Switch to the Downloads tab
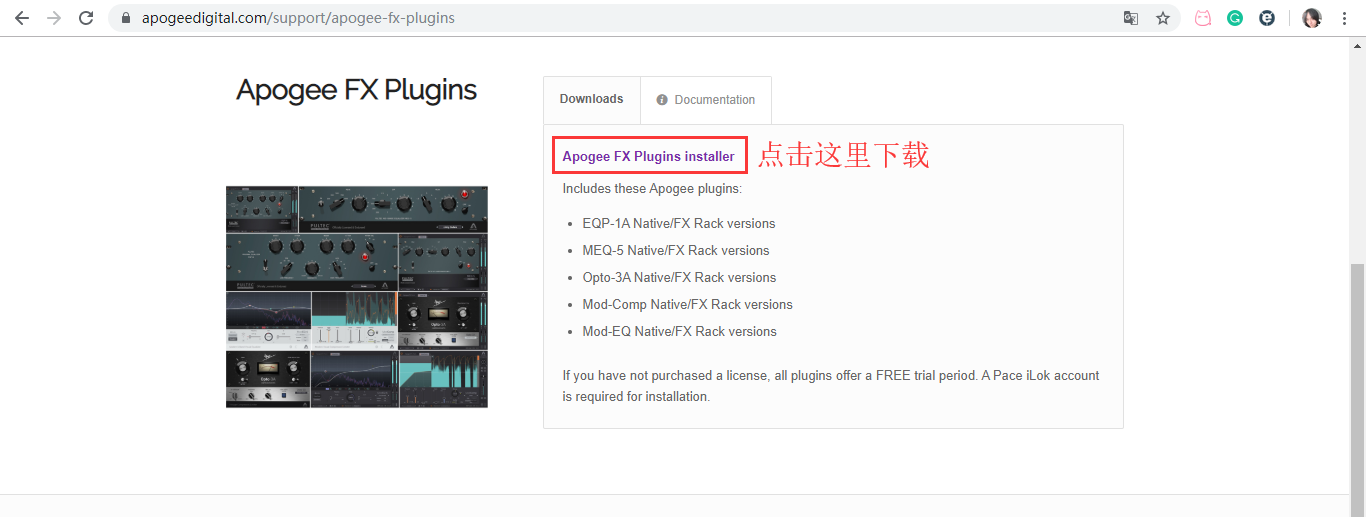The width and height of the screenshot is (1366, 517). click(x=591, y=99)
